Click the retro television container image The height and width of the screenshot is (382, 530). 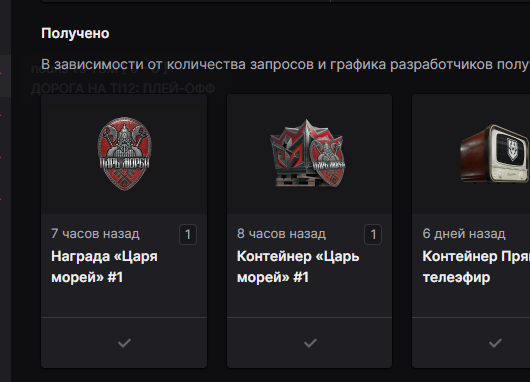(495, 154)
